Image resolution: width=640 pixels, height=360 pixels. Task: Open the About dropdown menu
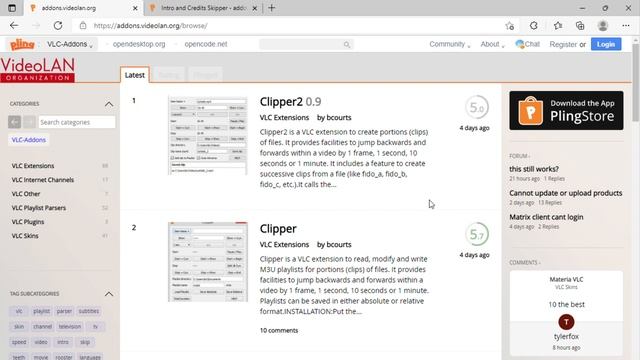click(492, 44)
